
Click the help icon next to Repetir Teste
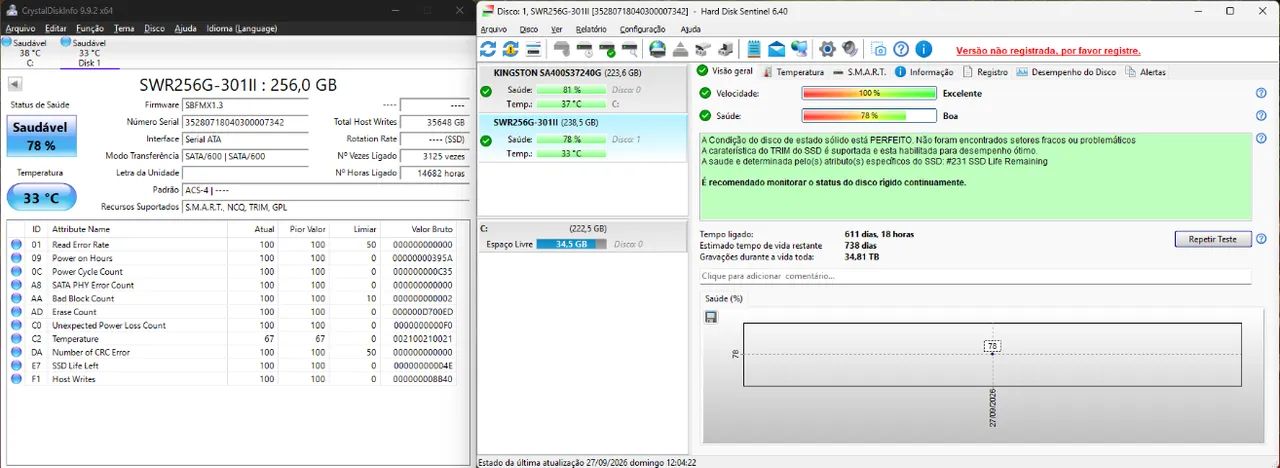click(1261, 239)
